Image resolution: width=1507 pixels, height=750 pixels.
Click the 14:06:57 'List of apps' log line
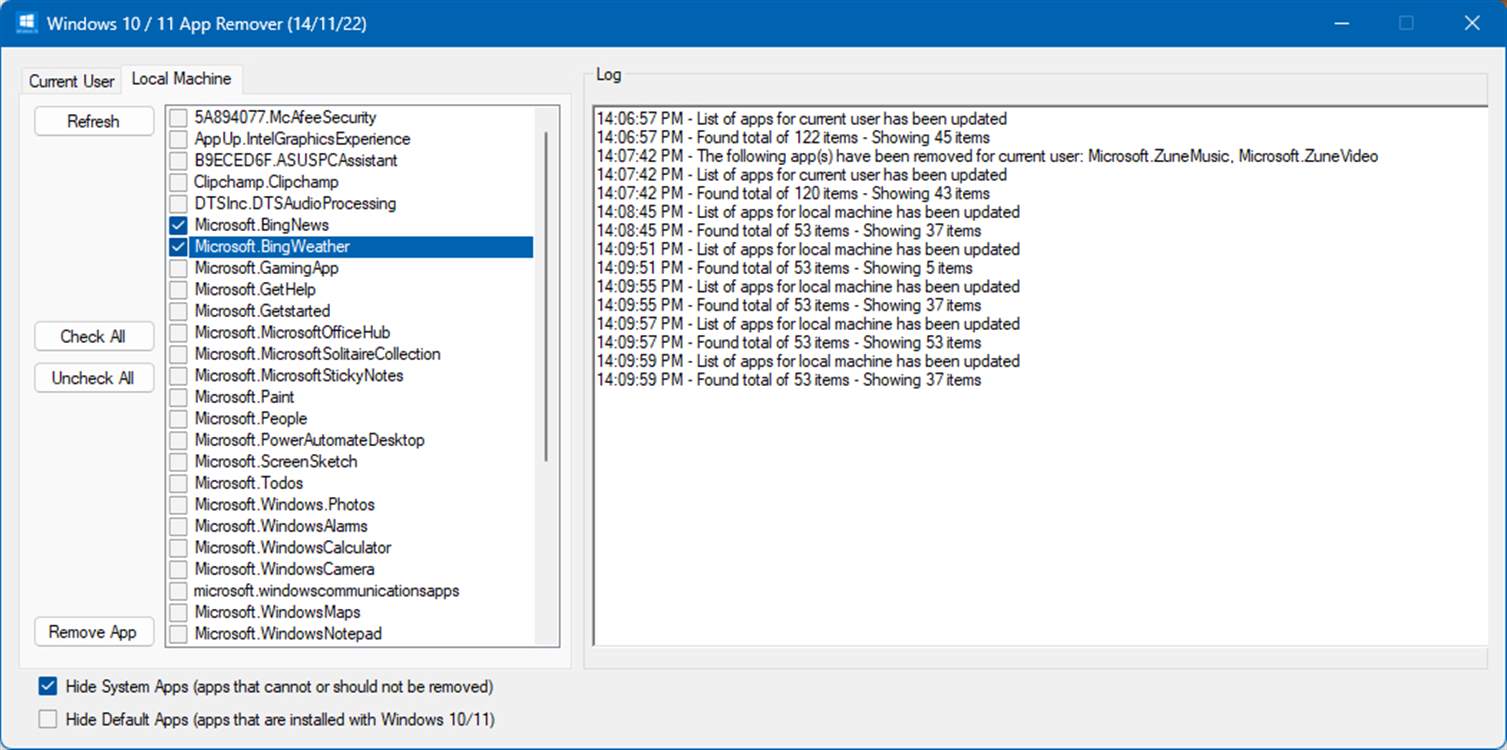tap(802, 119)
